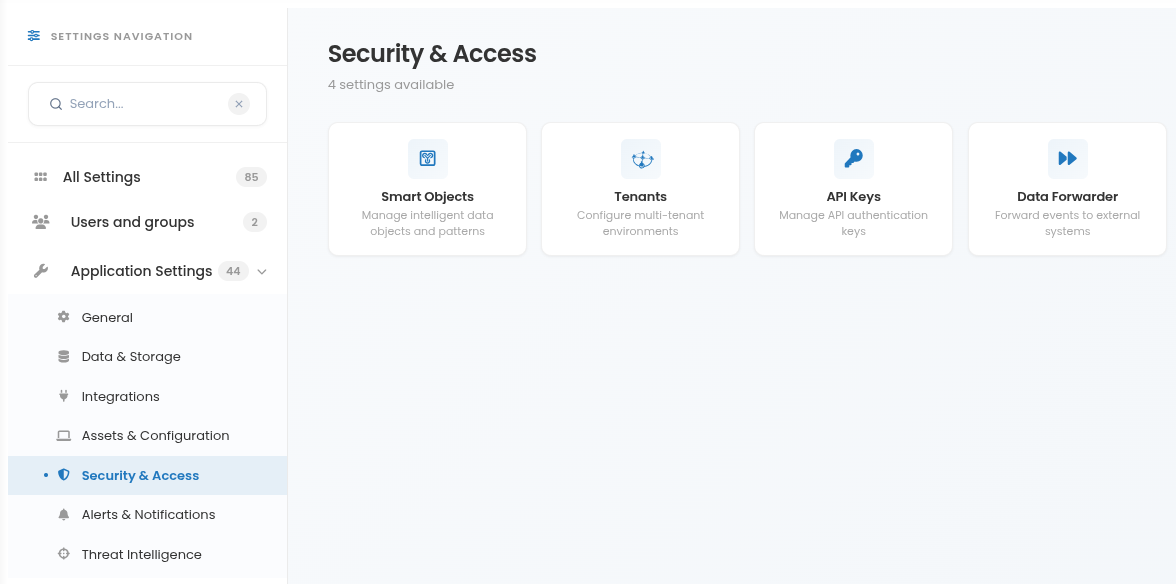The width and height of the screenshot is (1176, 584).
Task: Click the Integrations plug icon
Action: (64, 396)
